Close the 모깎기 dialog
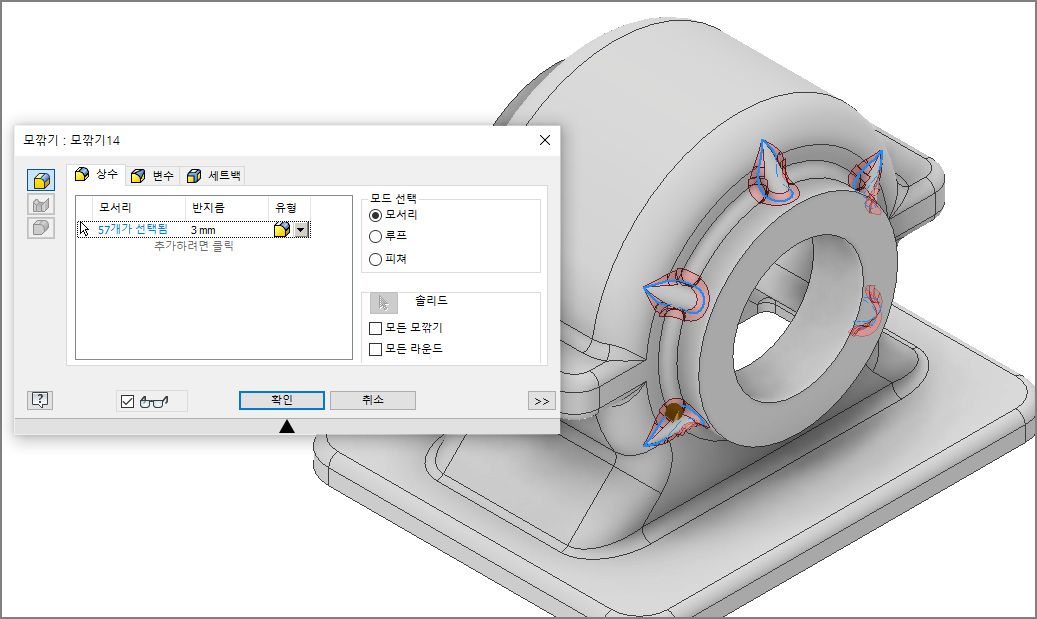The height and width of the screenshot is (619, 1037). click(545, 140)
